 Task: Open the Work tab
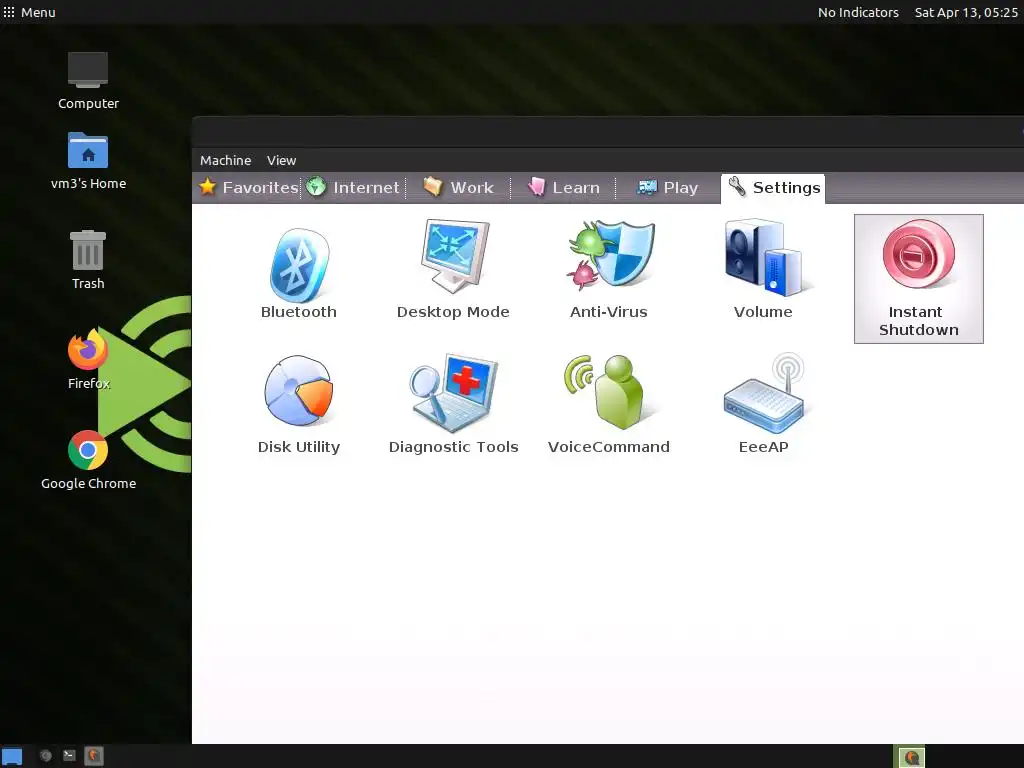click(458, 187)
